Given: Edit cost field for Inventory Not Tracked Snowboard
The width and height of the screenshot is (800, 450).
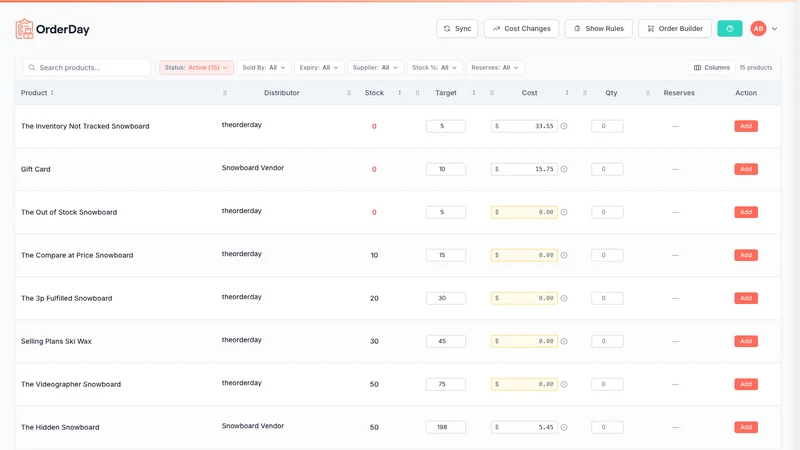Looking at the screenshot, I should (524, 126).
